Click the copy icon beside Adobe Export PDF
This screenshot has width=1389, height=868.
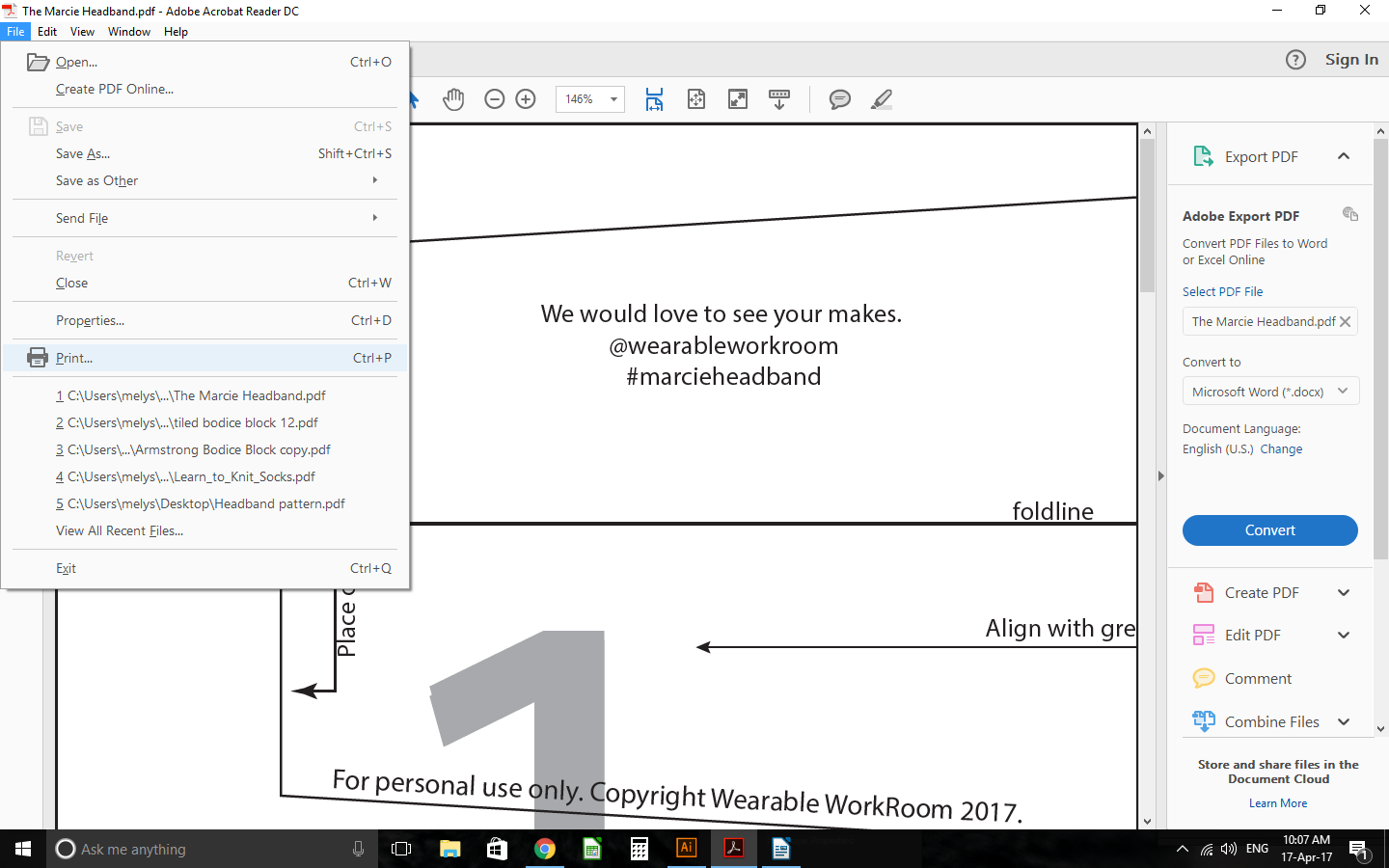click(1350, 214)
